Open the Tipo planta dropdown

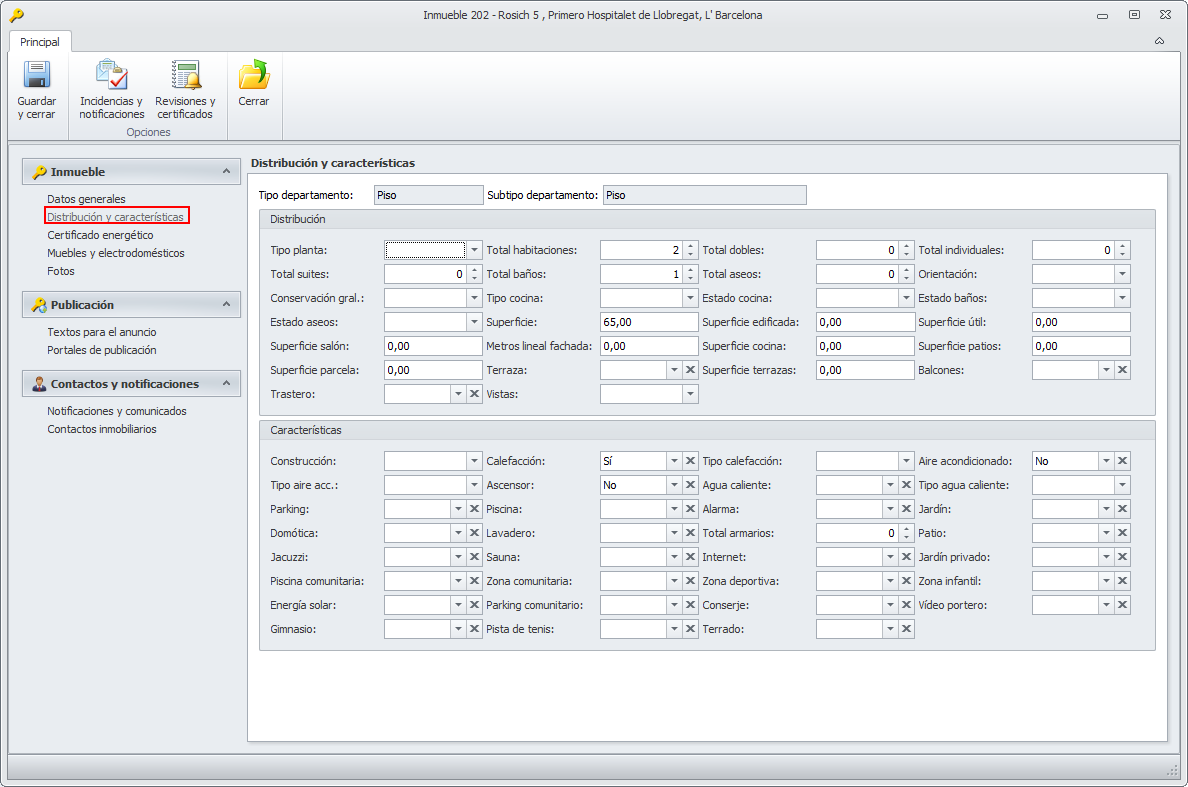[x=474, y=250]
